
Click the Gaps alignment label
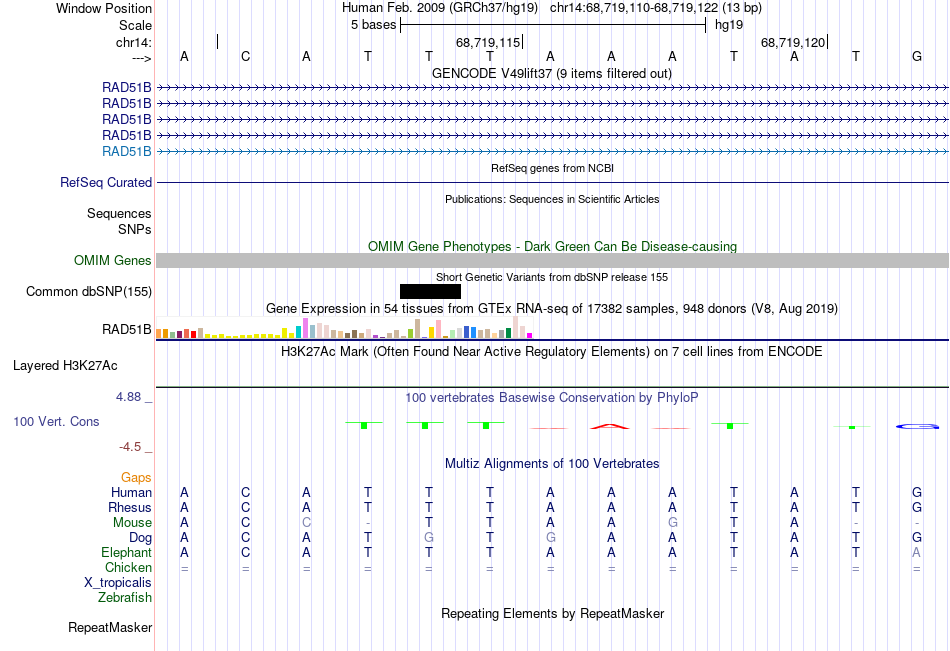[136, 478]
